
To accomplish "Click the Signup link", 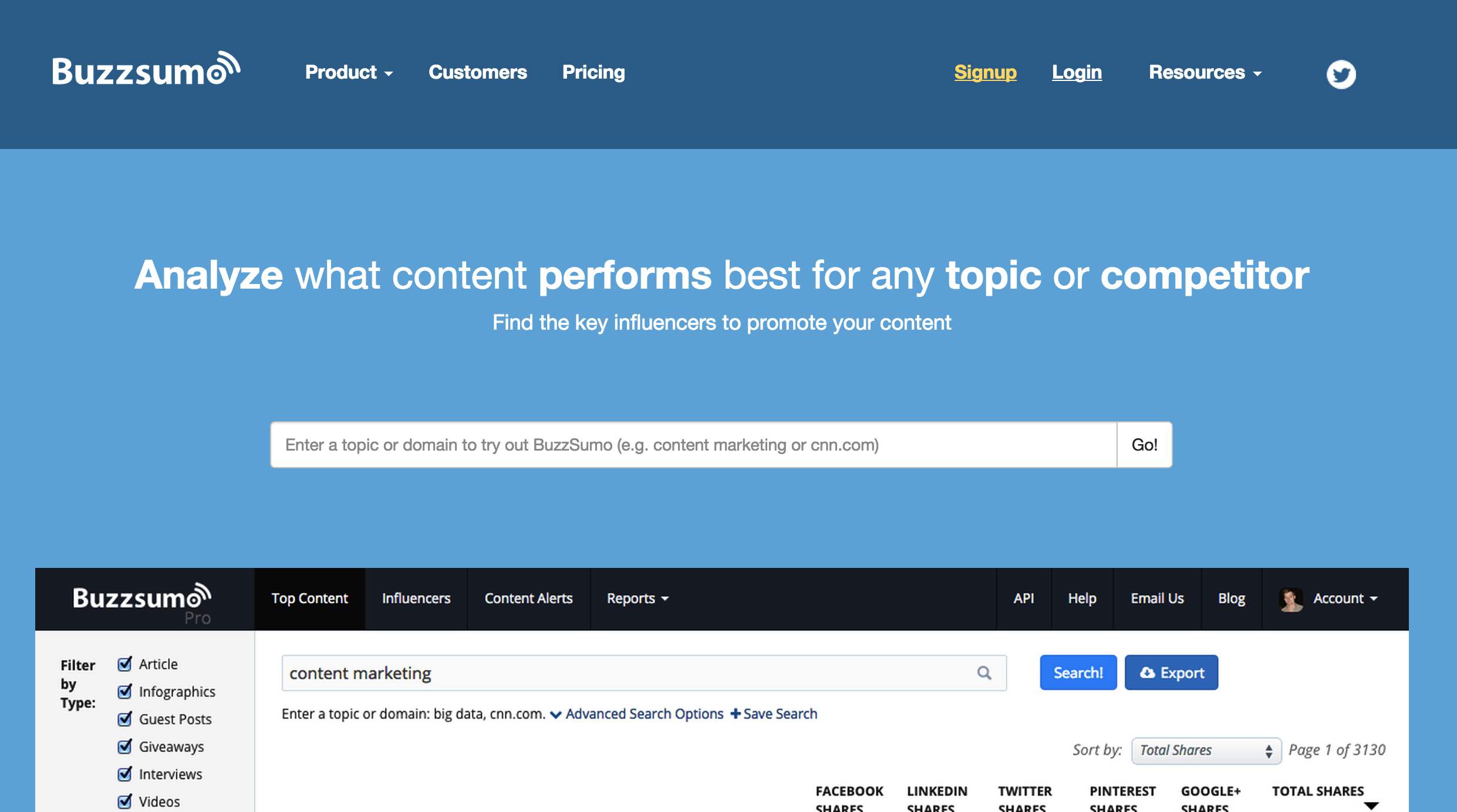I will tap(985, 72).
